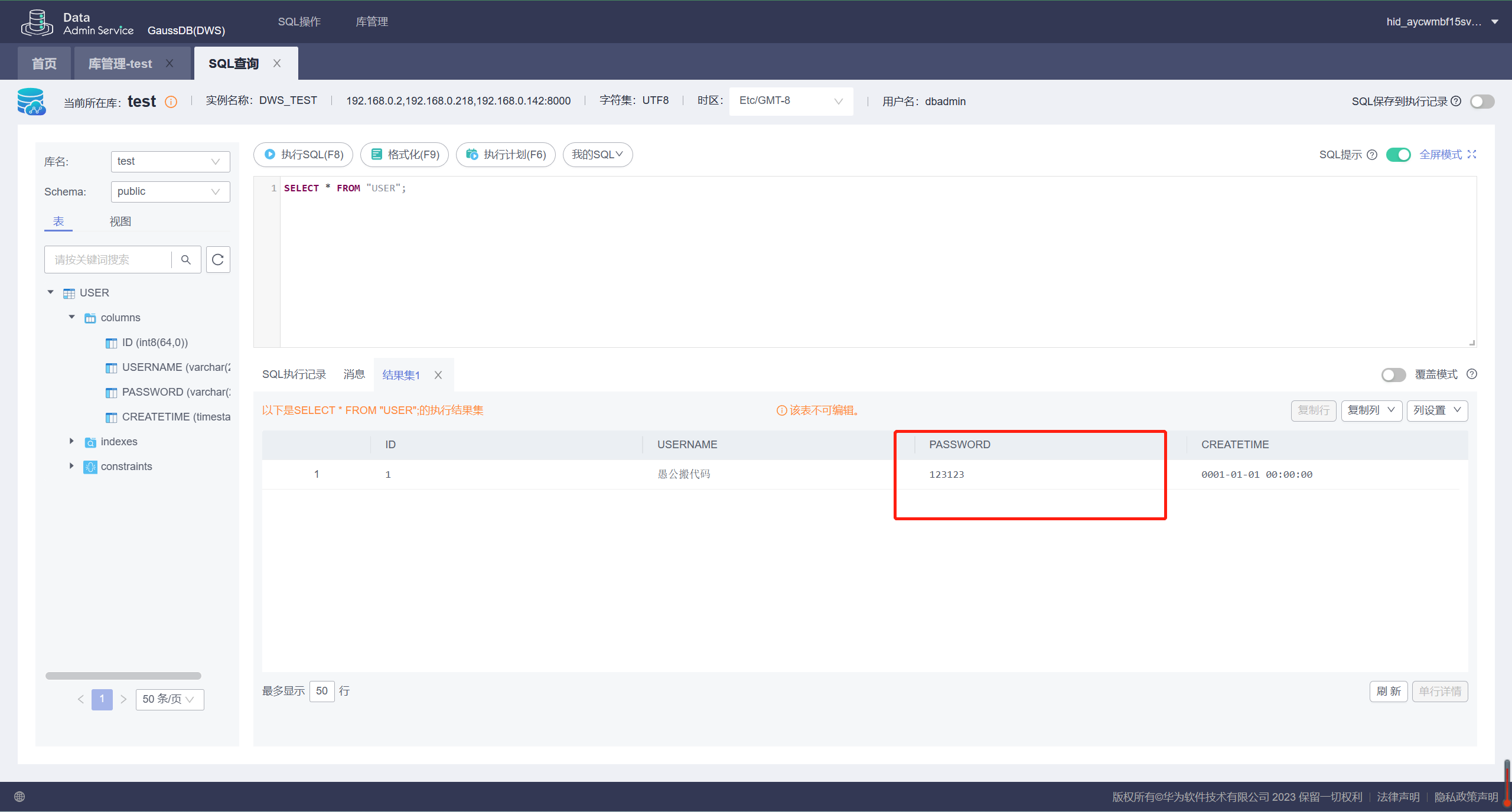
Task: Select page 1 in table list pagination
Action: click(x=102, y=699)
